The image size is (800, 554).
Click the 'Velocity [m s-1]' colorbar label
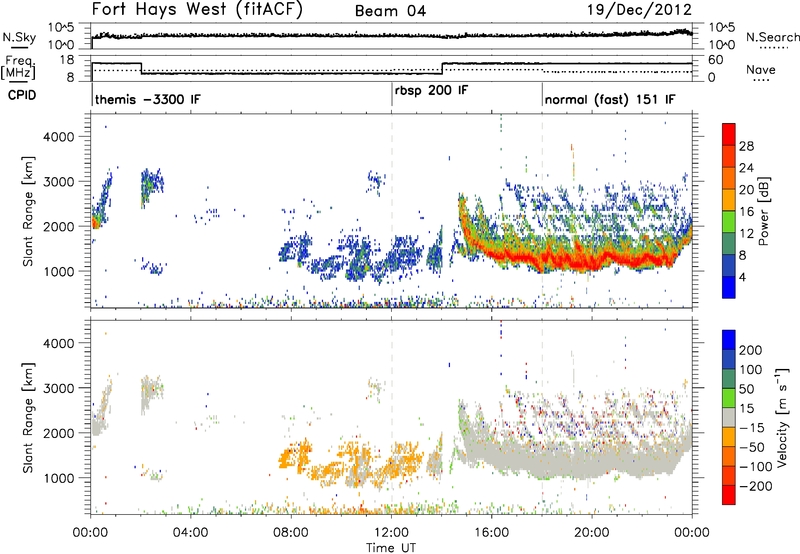tap(782, 417)
